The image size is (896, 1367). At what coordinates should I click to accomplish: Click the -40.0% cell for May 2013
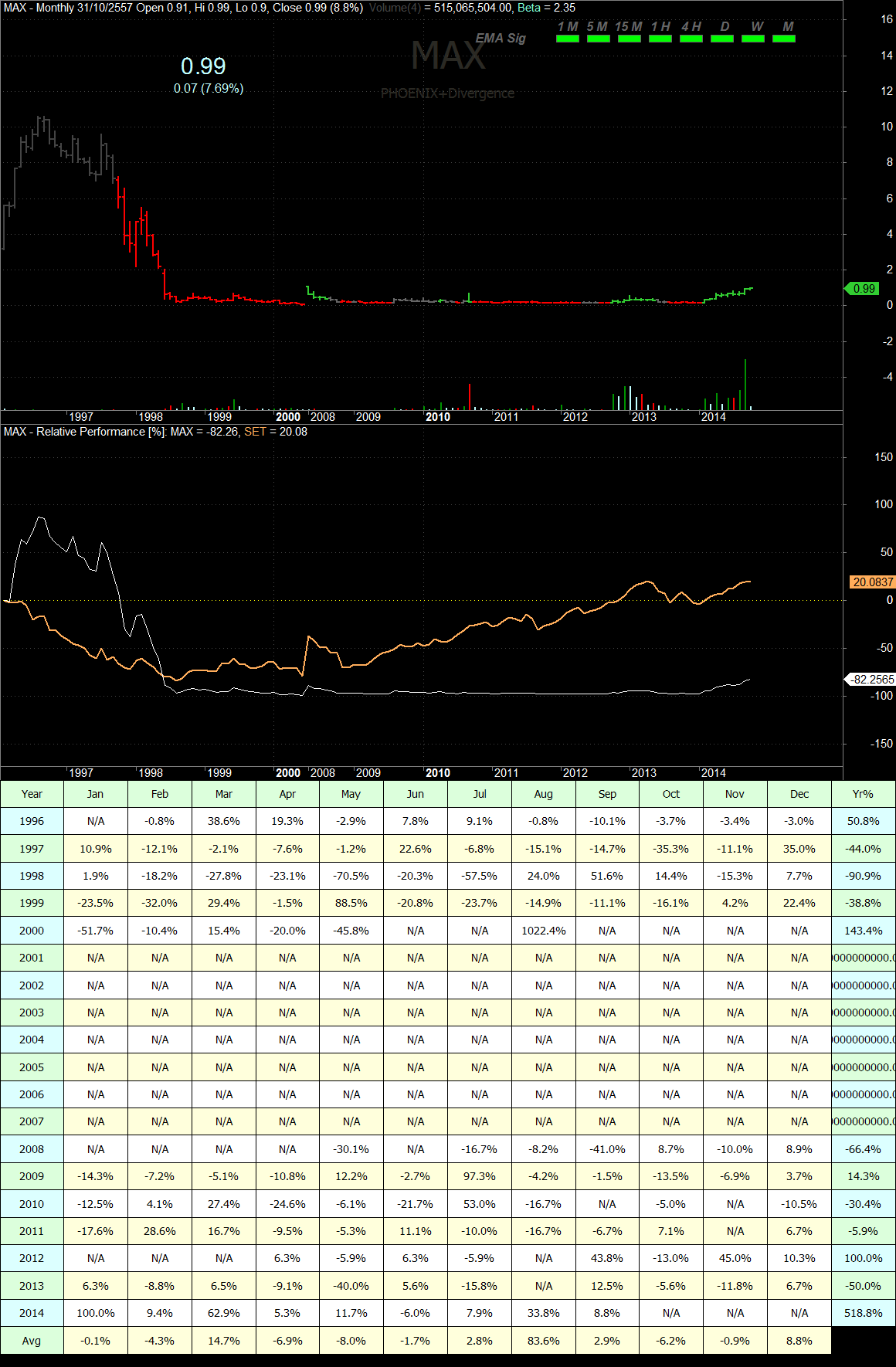coord(351,1286)
